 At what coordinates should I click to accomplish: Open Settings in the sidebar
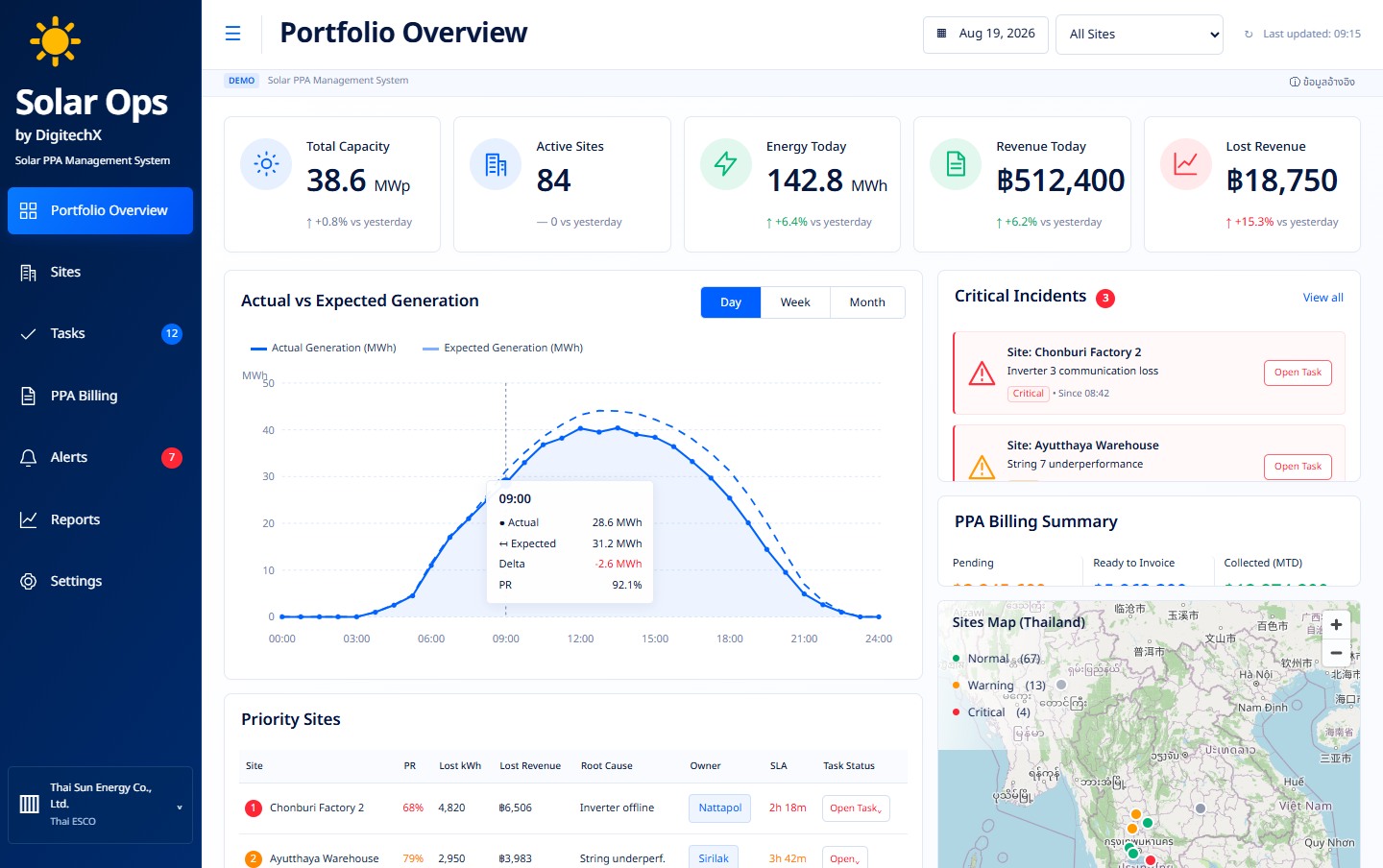[100, 582]
